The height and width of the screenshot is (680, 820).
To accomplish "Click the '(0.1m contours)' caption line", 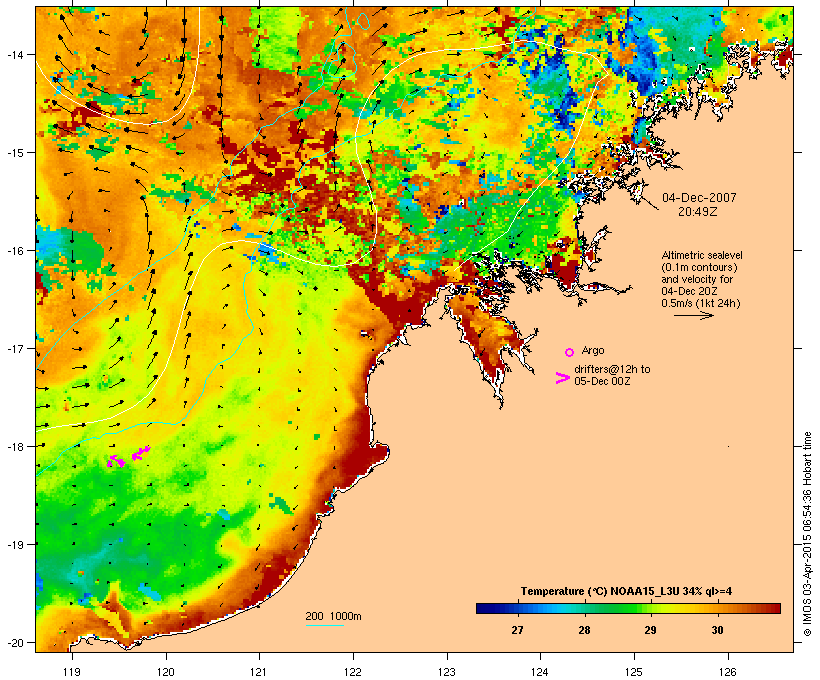I will coord(699,267).
